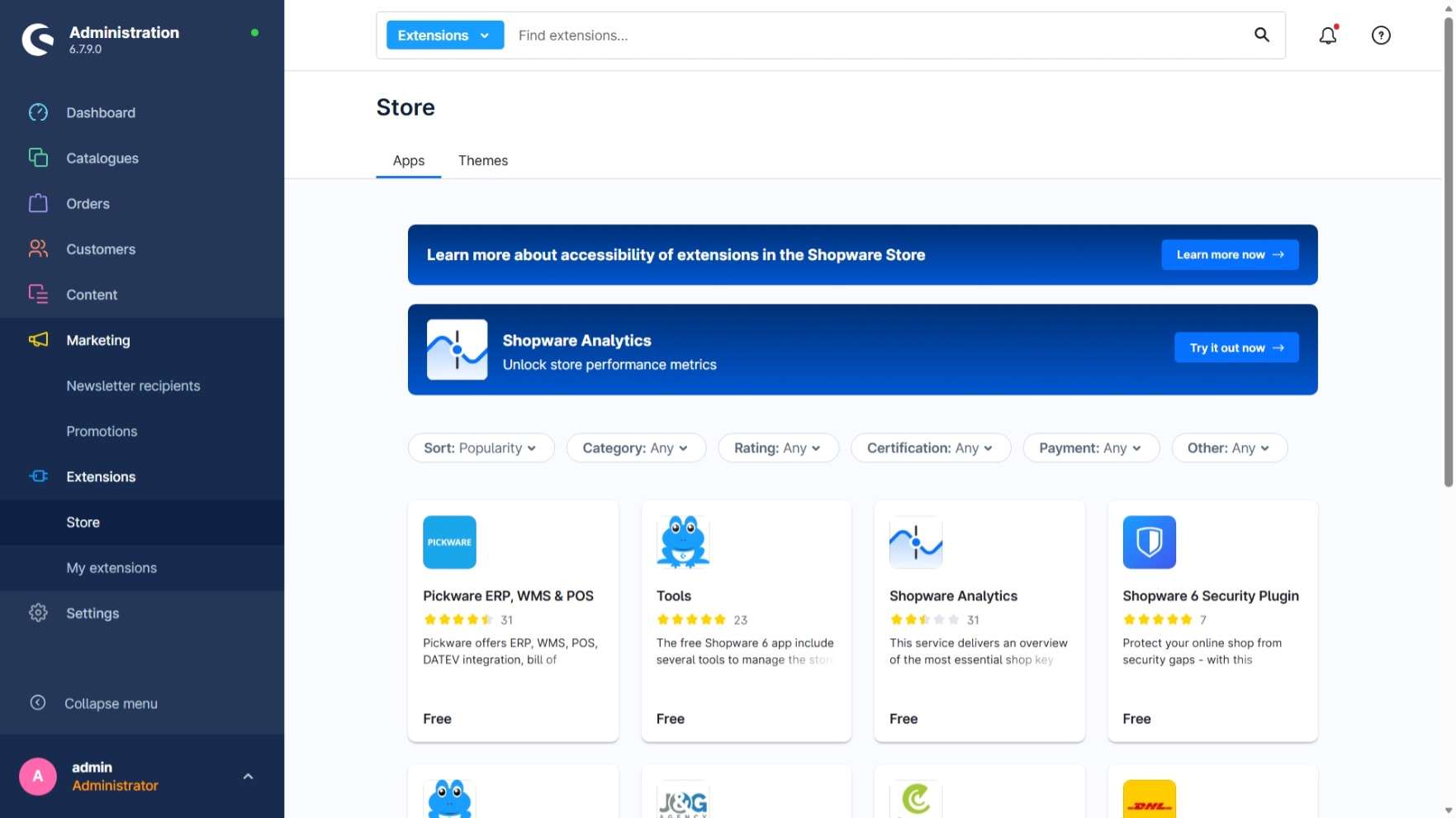Open the Certification: Any filter
Viewport: 1456px width, 818px height.
(x=931, y=448)
